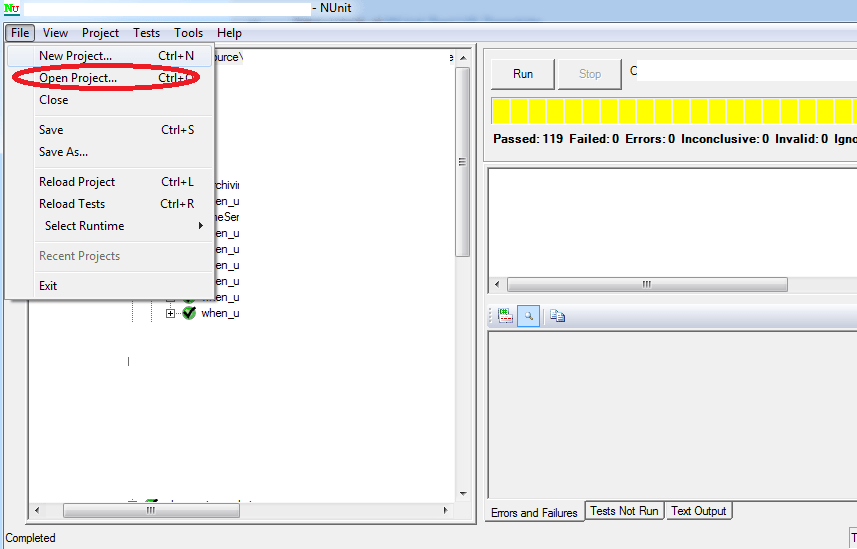857x549 pixels.
Task: Click the 'Passed: 119' result text
Action: click(x=528, y=139)
